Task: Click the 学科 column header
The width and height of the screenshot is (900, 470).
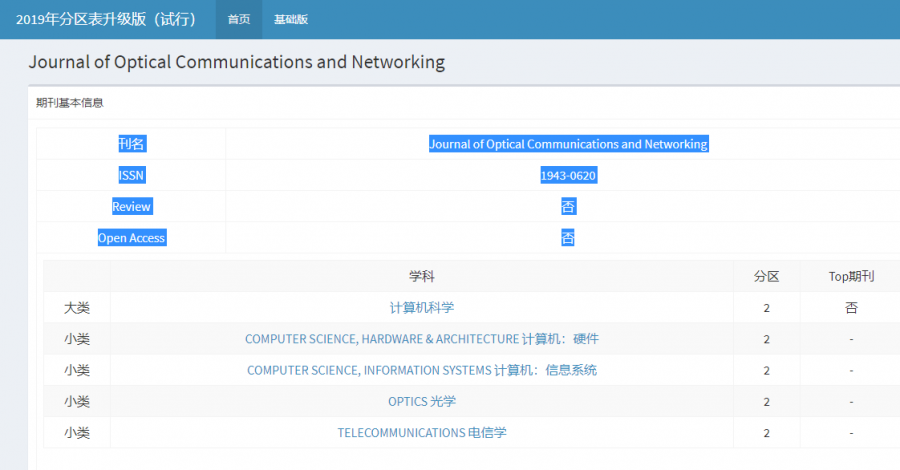Action: click(x=422, y=276)
